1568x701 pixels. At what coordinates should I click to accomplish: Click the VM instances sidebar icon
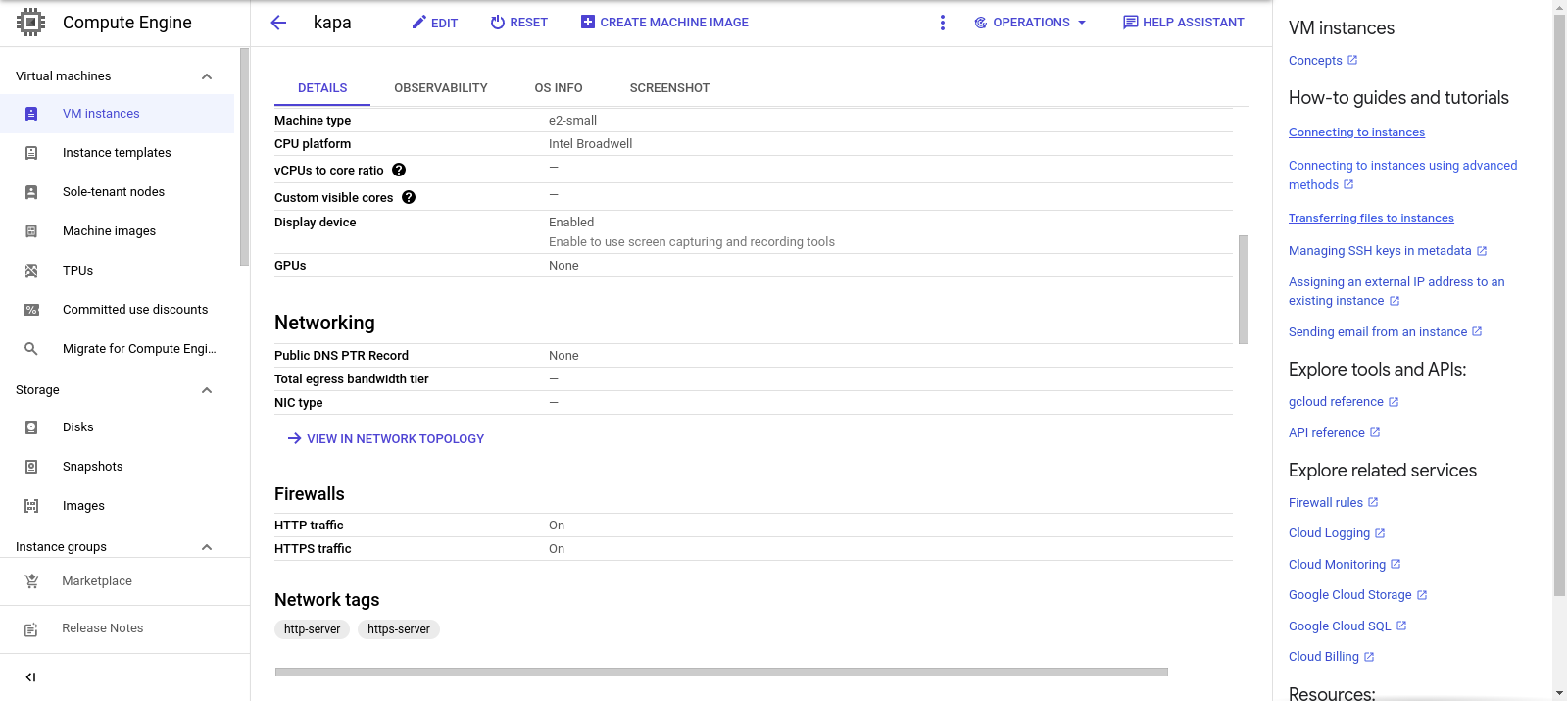tap(31, 114)
